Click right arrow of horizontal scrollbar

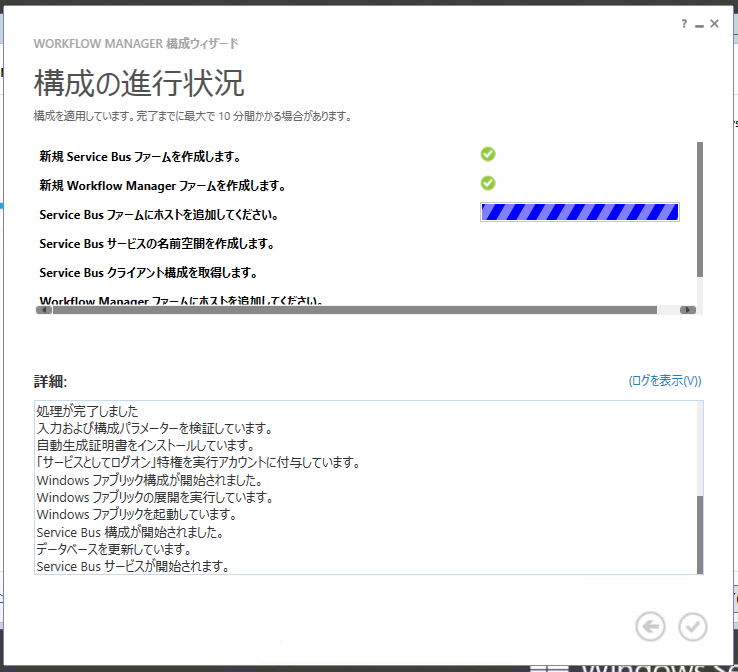(x=688, y=310)
